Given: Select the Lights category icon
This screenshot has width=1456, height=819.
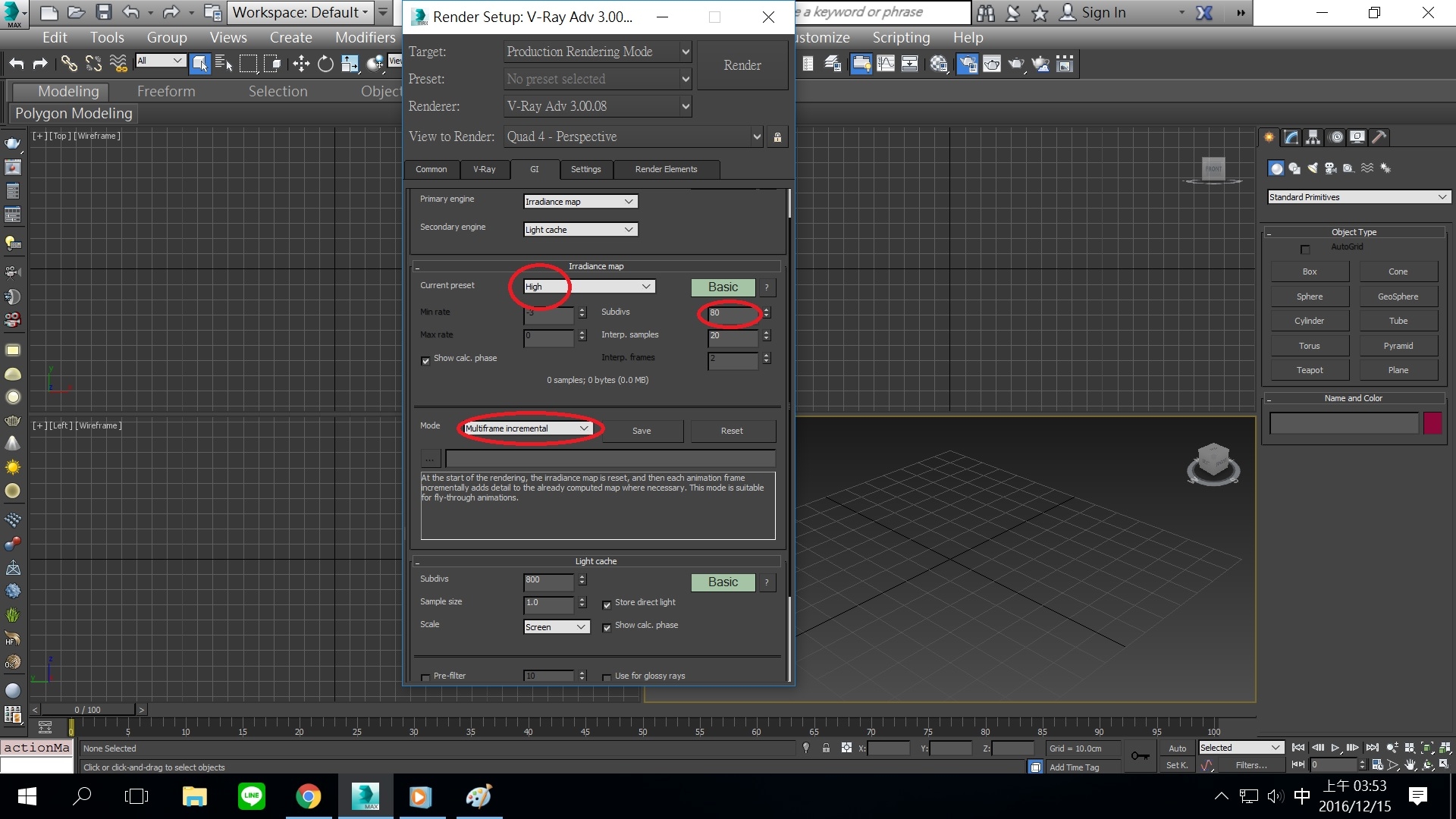Looking at the screenshot, I should point(1313,168).
